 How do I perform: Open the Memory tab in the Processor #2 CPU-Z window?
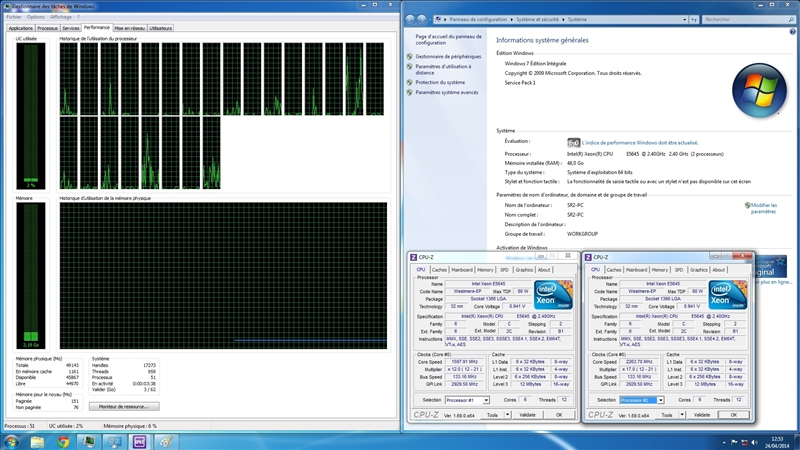(x=659, y=269)
